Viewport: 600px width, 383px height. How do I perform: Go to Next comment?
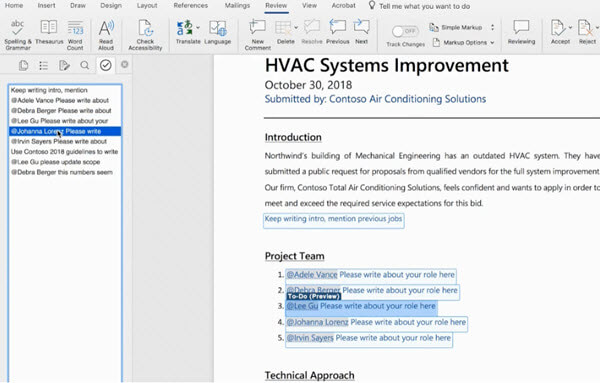(361, 32)
